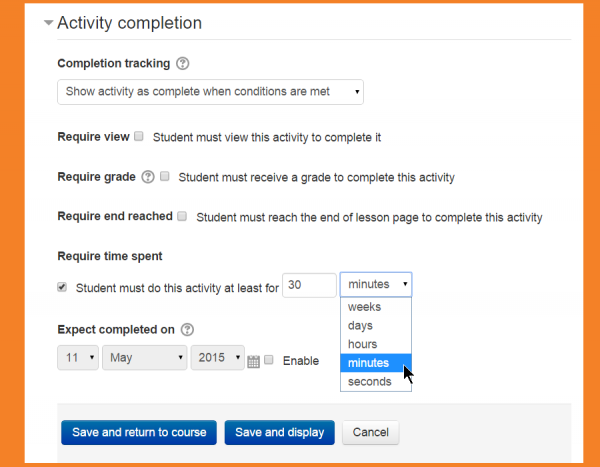
Task: Open the month dropdown showing May
Action: coord(144,358)
